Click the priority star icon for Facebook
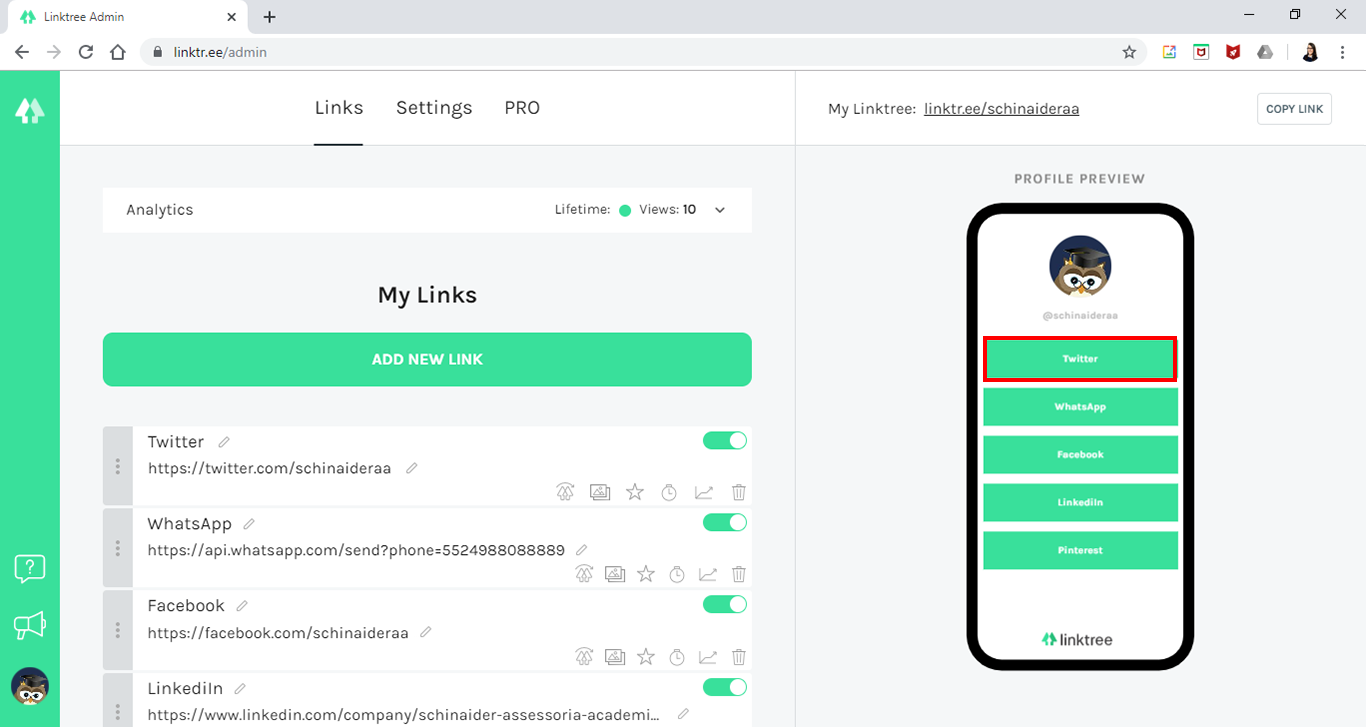The height and width of the screenshot is (727, 1366). [646, 657]
